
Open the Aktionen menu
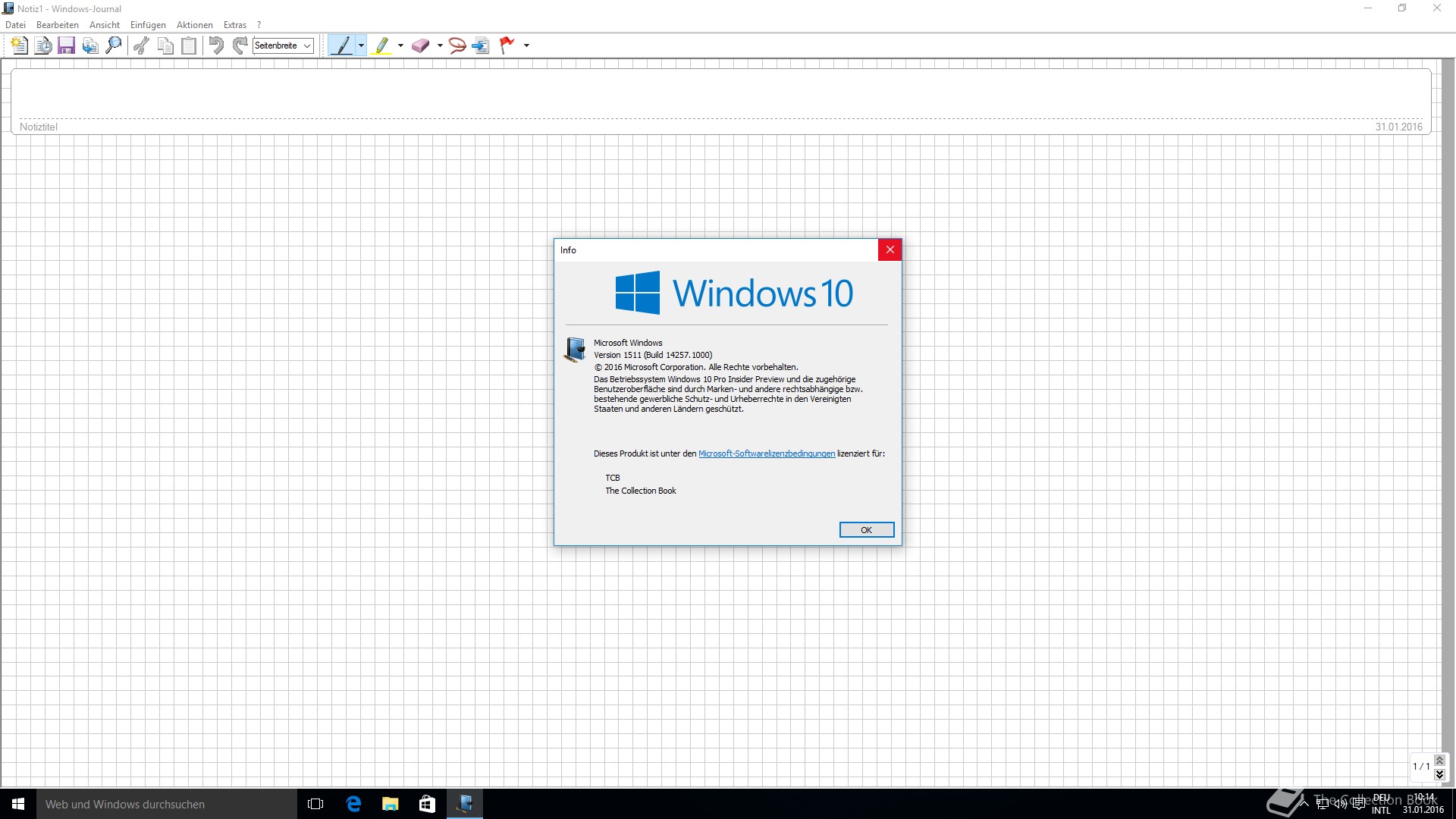pos(195,25)
